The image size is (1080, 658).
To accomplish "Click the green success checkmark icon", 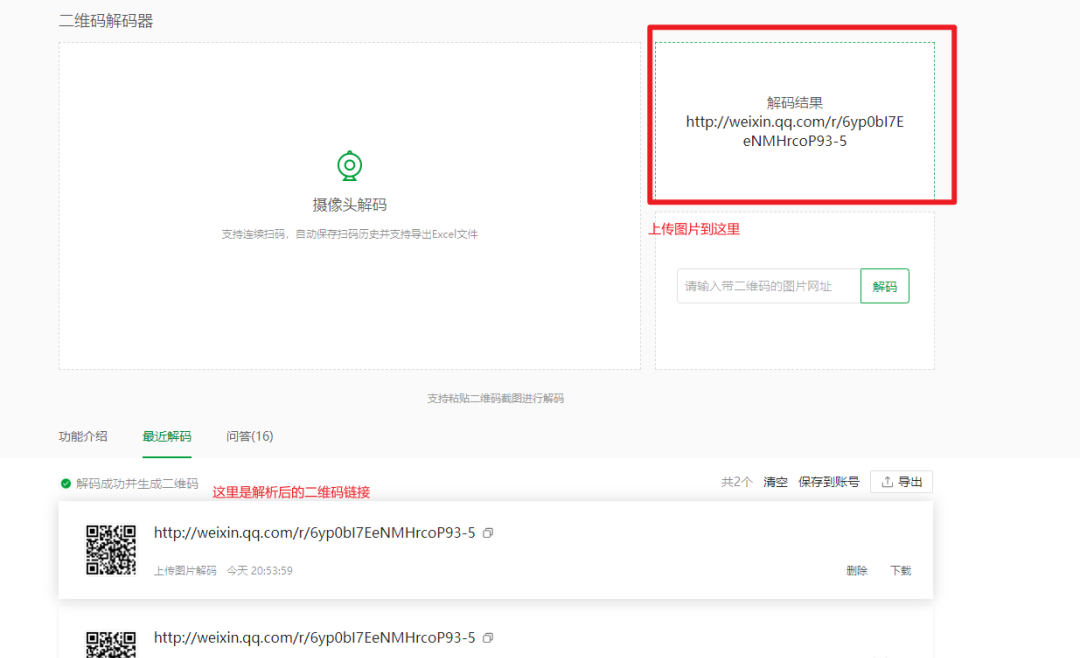I will tap(66, 483).
